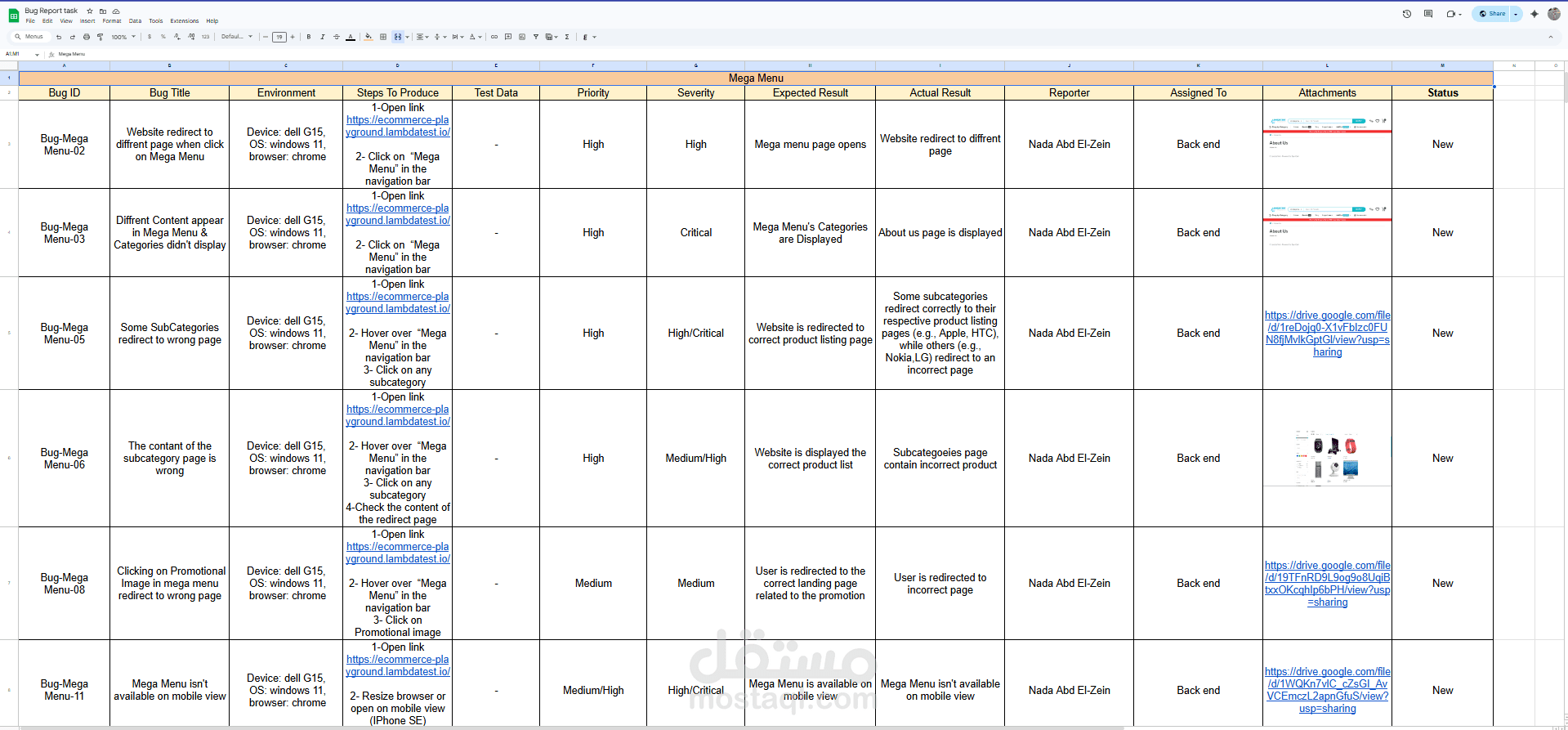Open more number formats 123 menu
1568x730 pixels.
tap(205, 37)
